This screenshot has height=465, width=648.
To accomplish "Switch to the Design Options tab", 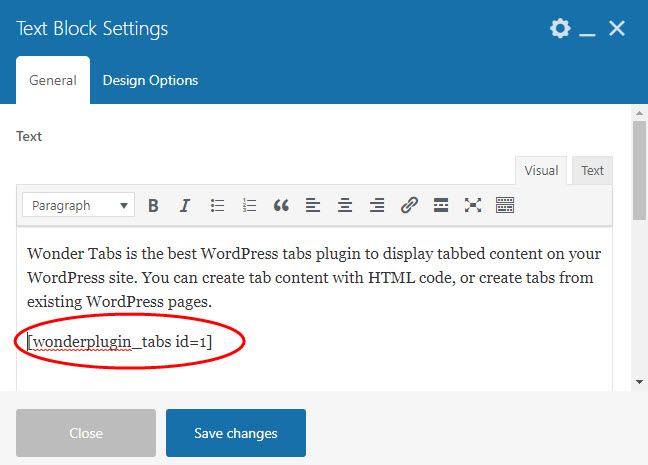I will pos(150,80).
